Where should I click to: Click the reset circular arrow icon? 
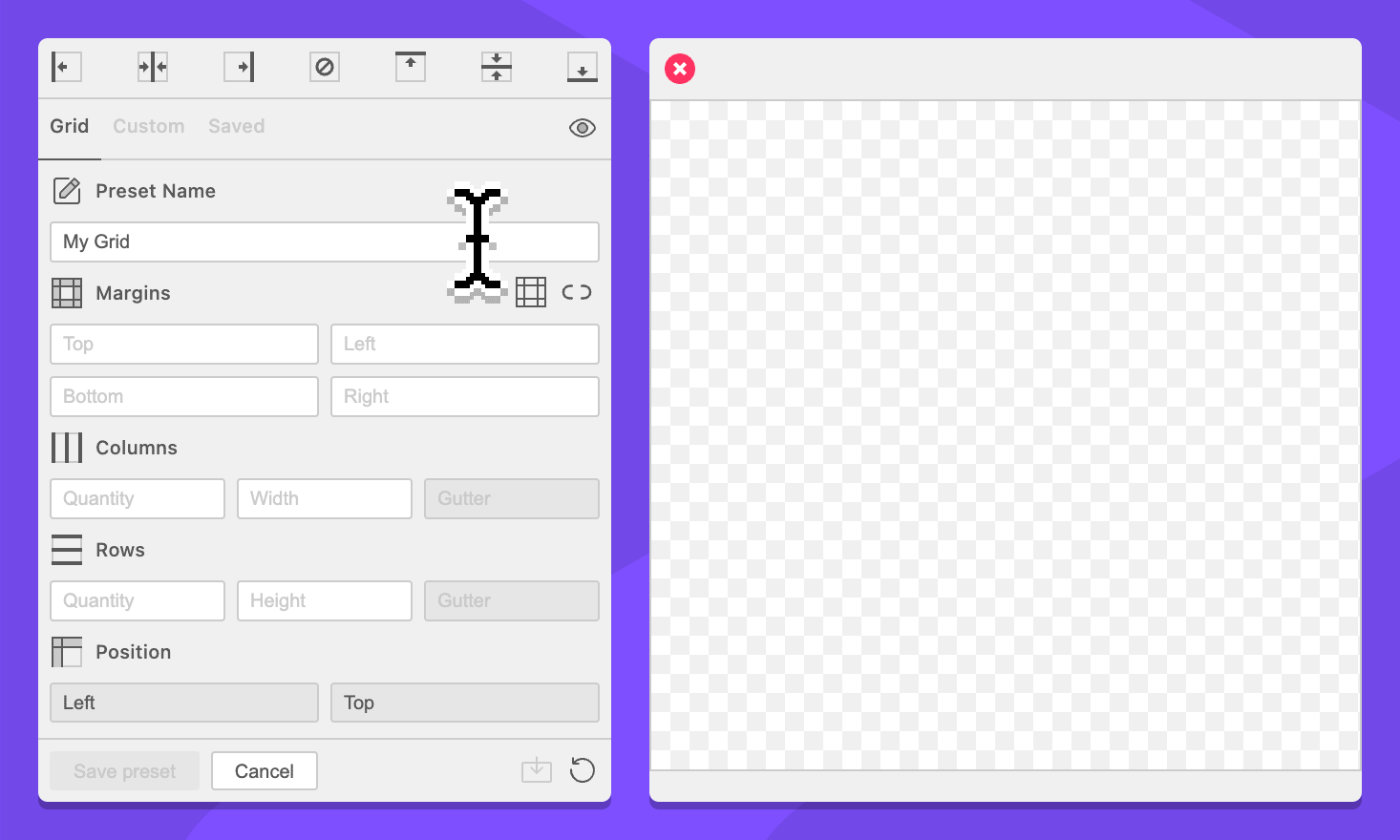click(x=582, y=770)
